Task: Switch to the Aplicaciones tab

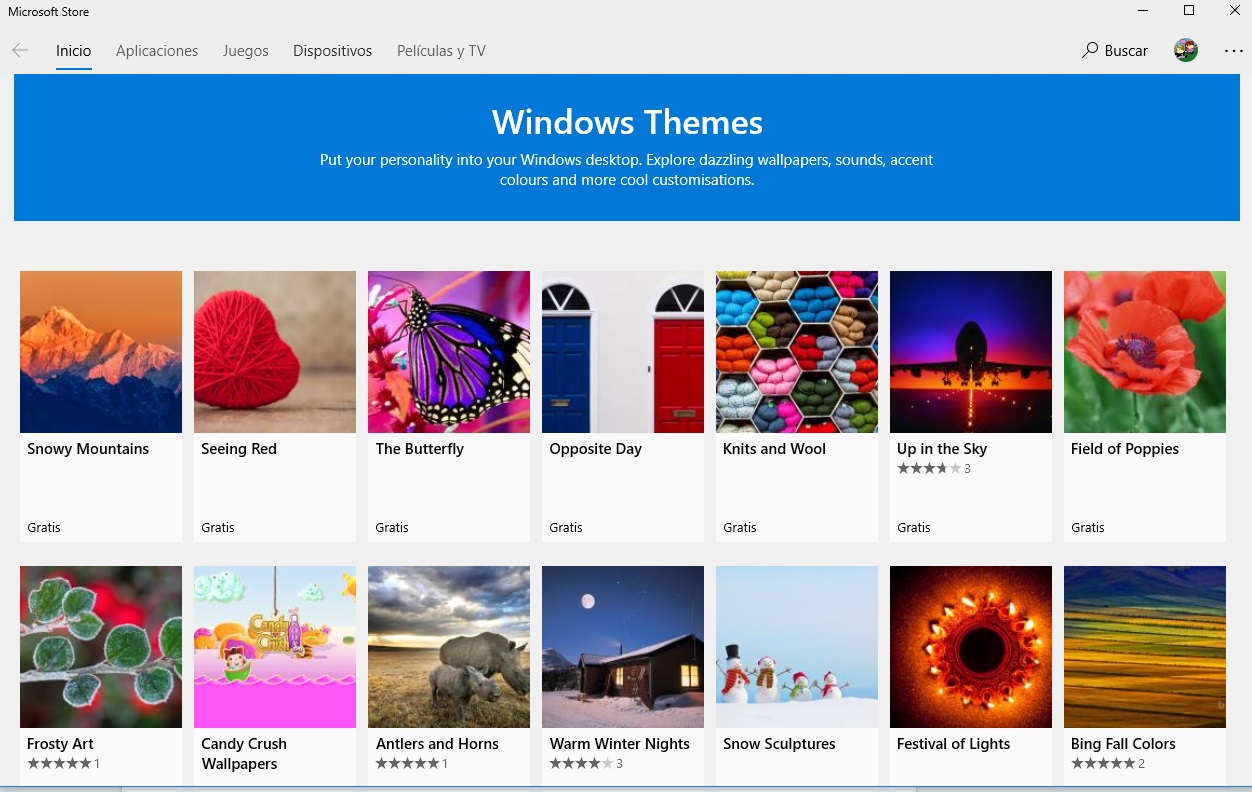Action: tap(156, 50)
